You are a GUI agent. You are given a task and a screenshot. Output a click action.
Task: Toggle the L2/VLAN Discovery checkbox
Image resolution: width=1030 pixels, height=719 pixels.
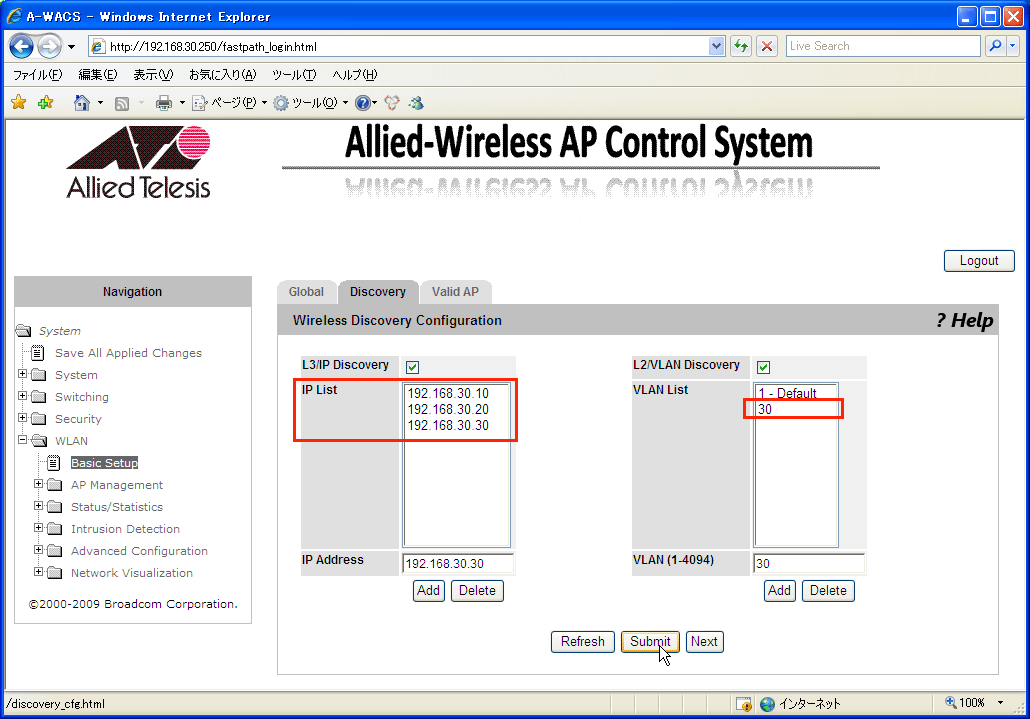(x=763, y=367)
